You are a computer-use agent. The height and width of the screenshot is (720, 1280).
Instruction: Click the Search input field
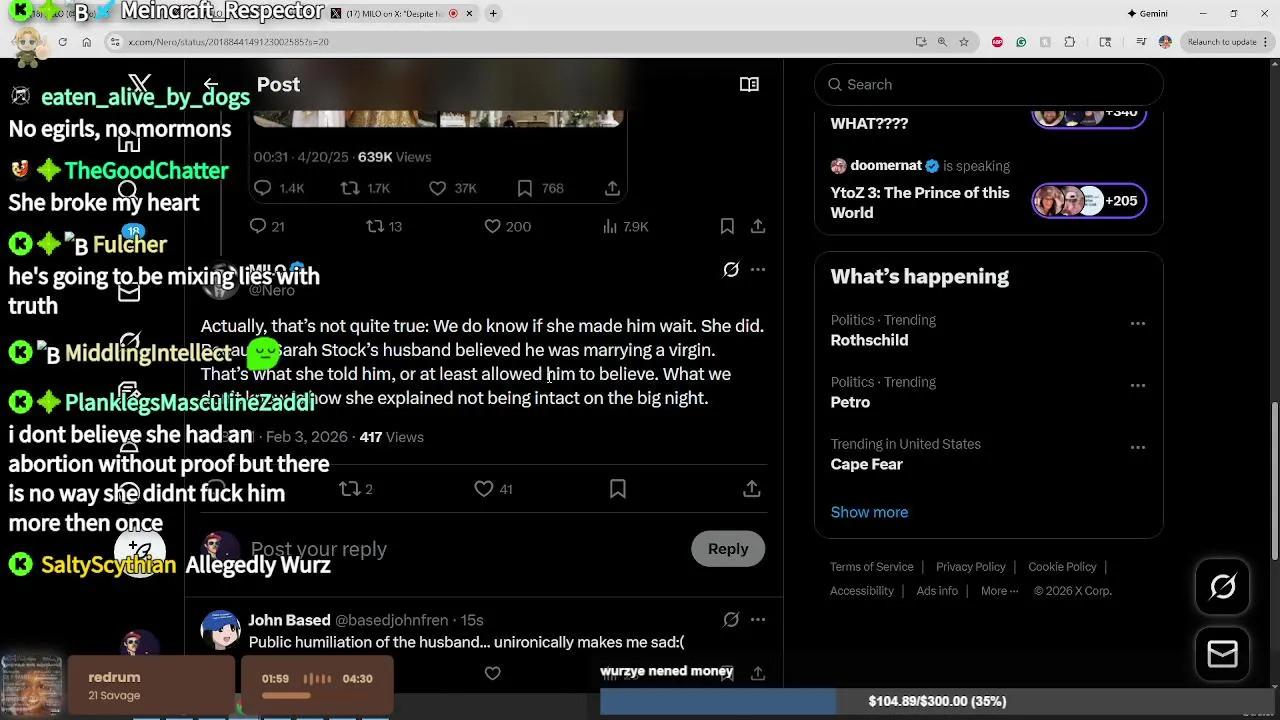(x=989, y=85)
